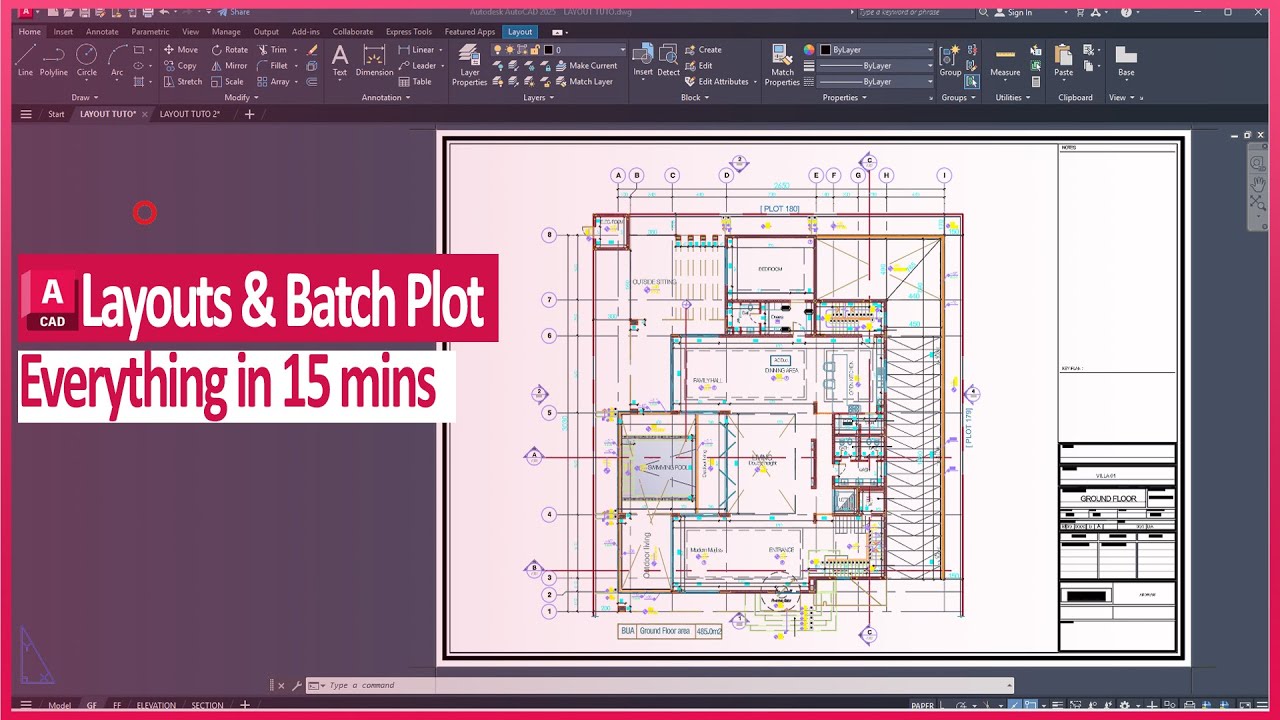Pick the Arc tool
The image size is (1280, 720).
pyautogui.click(x=117, y=60)
